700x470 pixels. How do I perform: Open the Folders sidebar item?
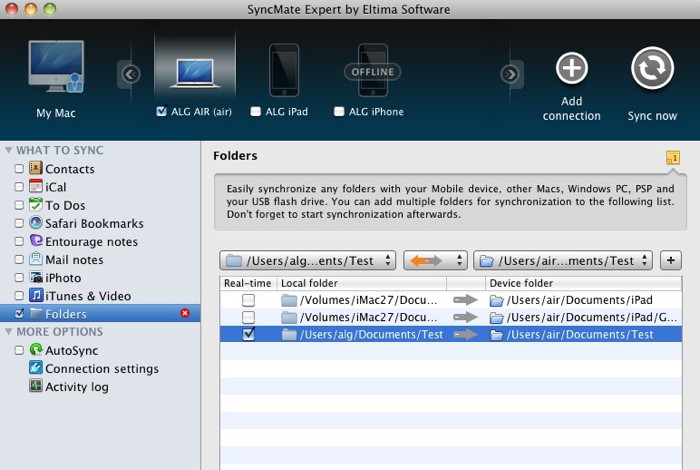tap(100, 314)
